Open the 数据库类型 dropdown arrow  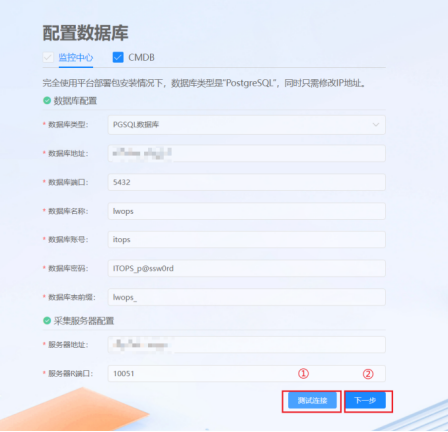pyautogui.click(x=376, y=125)
